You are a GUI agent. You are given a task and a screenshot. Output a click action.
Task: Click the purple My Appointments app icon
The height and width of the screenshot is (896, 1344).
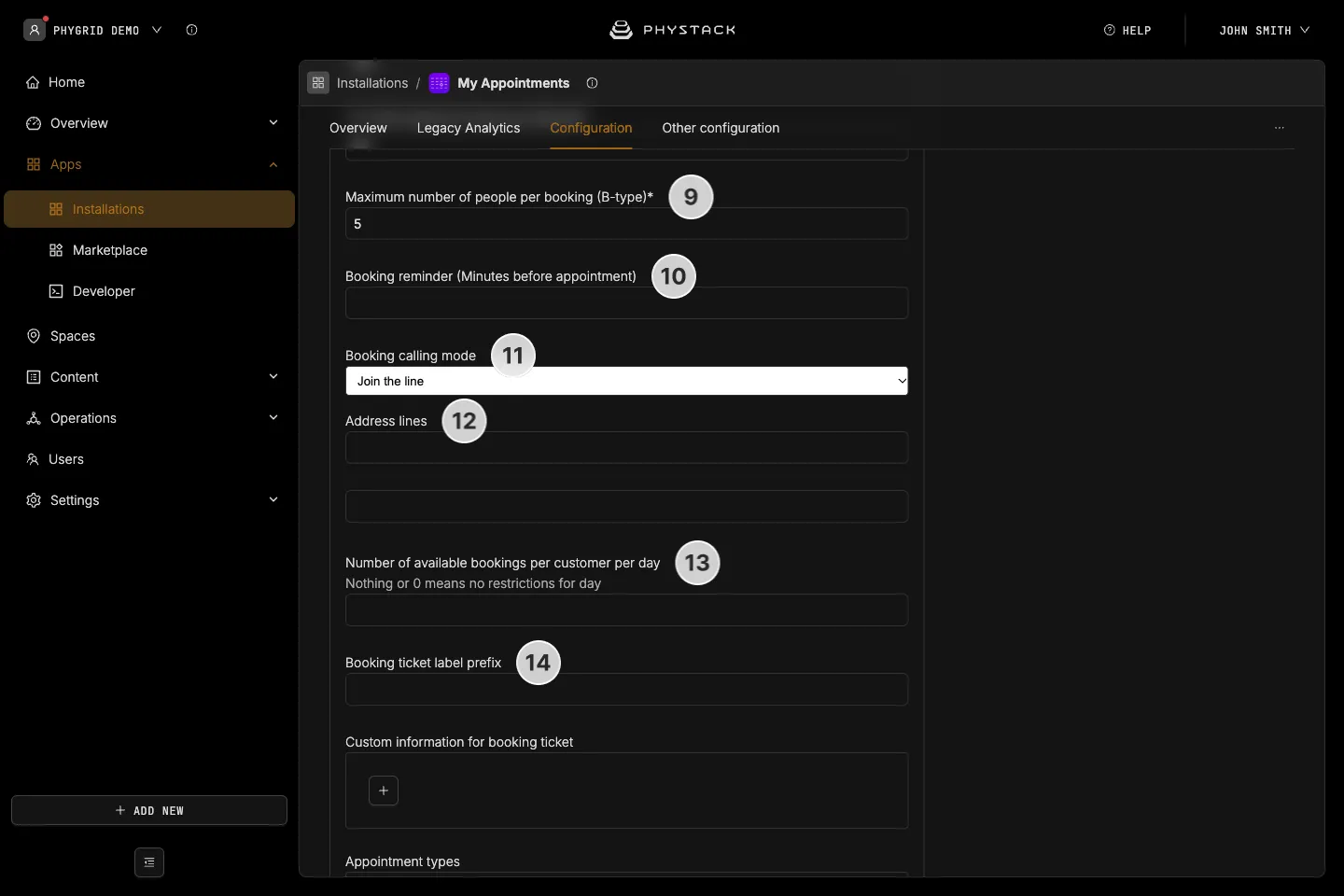(439, 83)
